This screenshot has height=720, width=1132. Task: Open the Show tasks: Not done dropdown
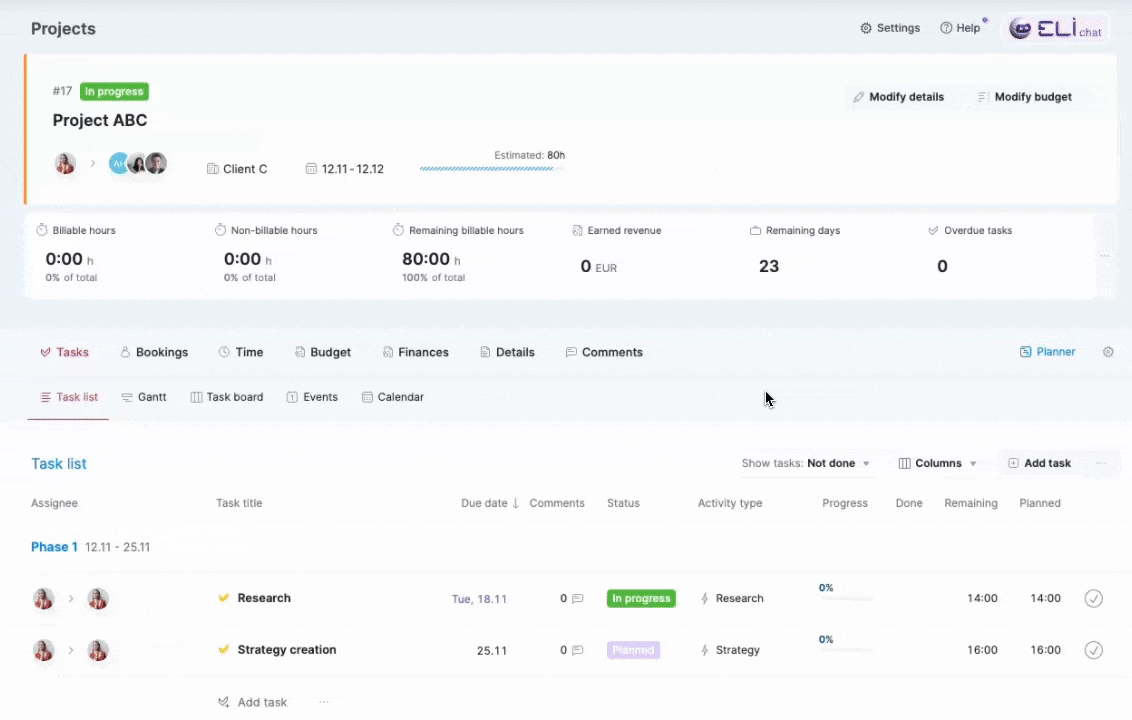pos(806,464)
